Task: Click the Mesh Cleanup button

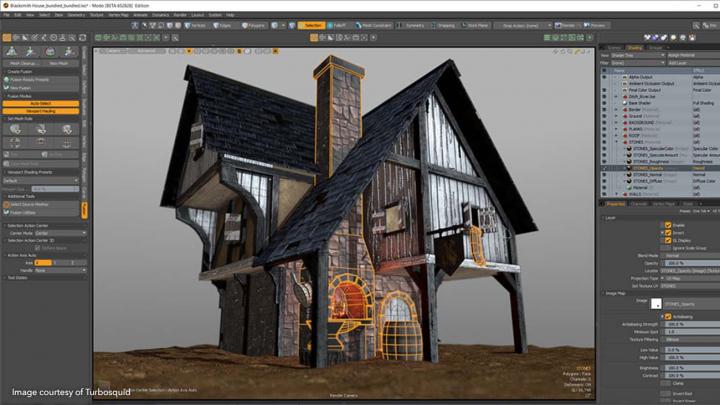Action: tap(22, 63)
